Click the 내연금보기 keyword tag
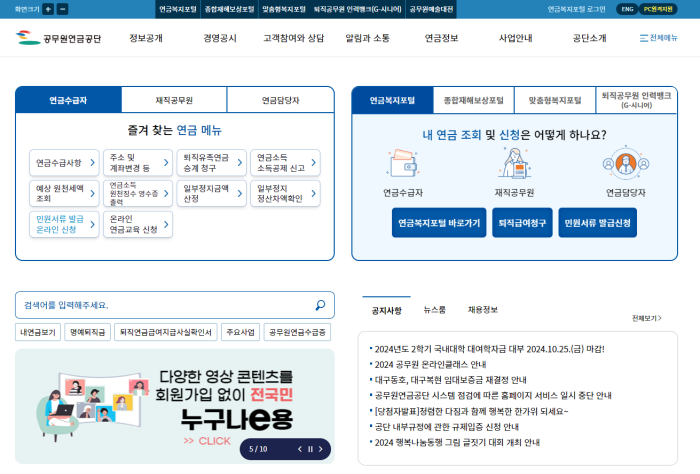700x474 pixels. tap(38, 332)
